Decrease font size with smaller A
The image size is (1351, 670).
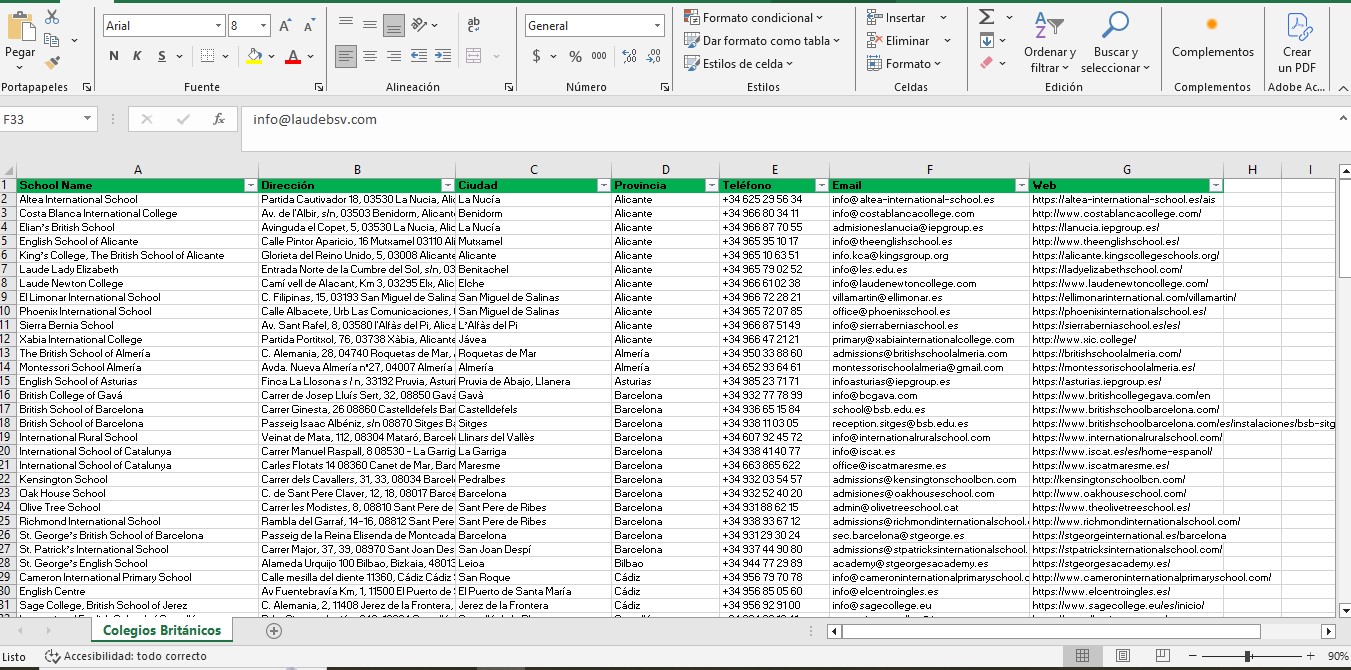pos(307,26)
